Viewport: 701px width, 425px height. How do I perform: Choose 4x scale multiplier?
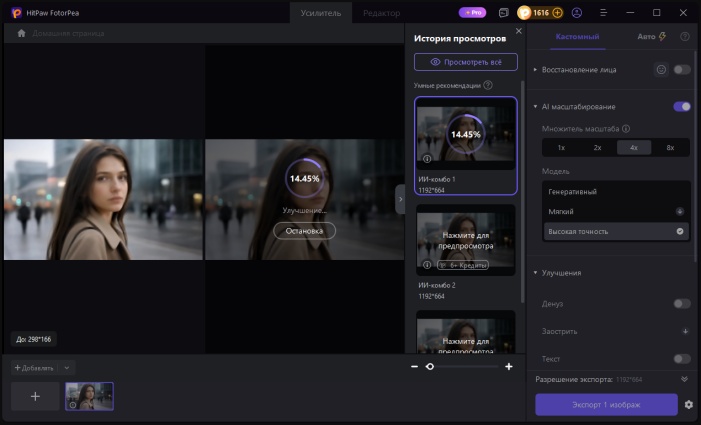coord(634,147)
